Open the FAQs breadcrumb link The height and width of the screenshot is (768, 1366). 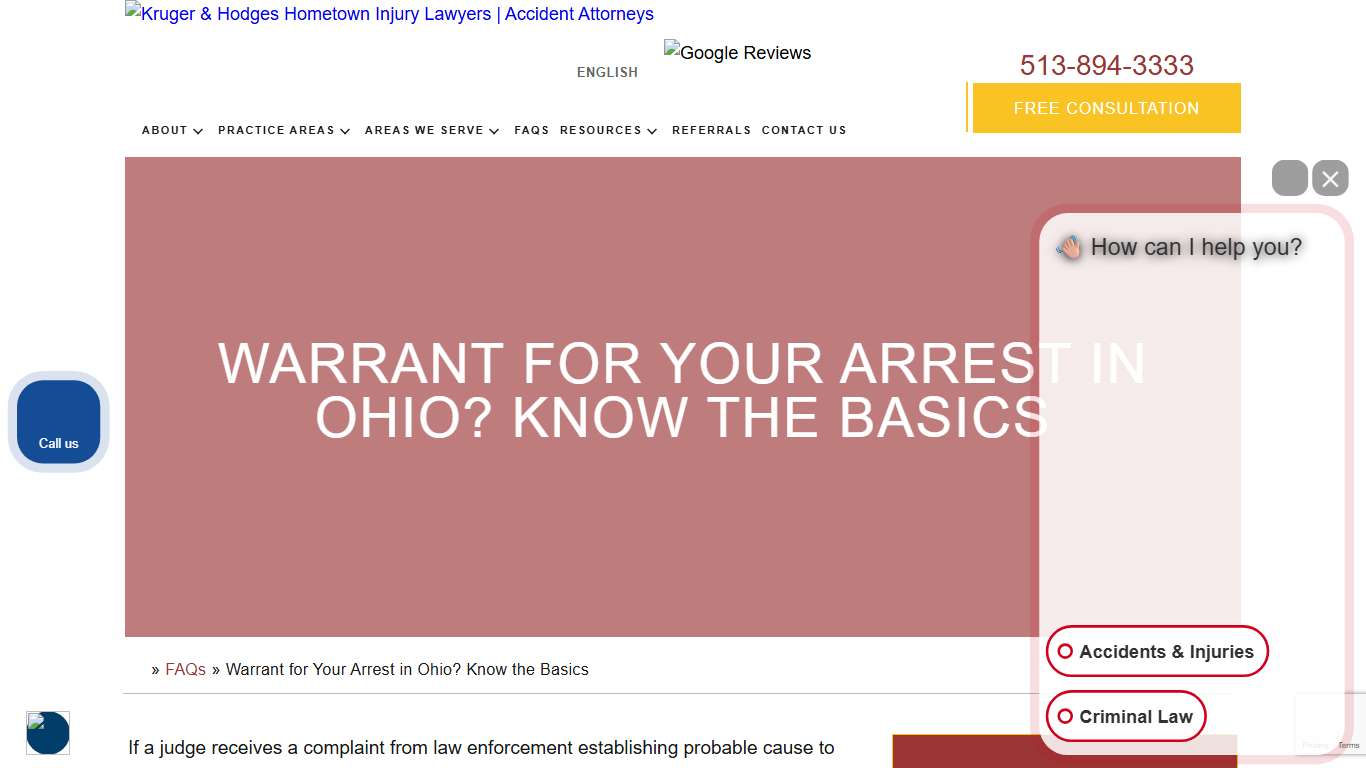tap(185, 669)
